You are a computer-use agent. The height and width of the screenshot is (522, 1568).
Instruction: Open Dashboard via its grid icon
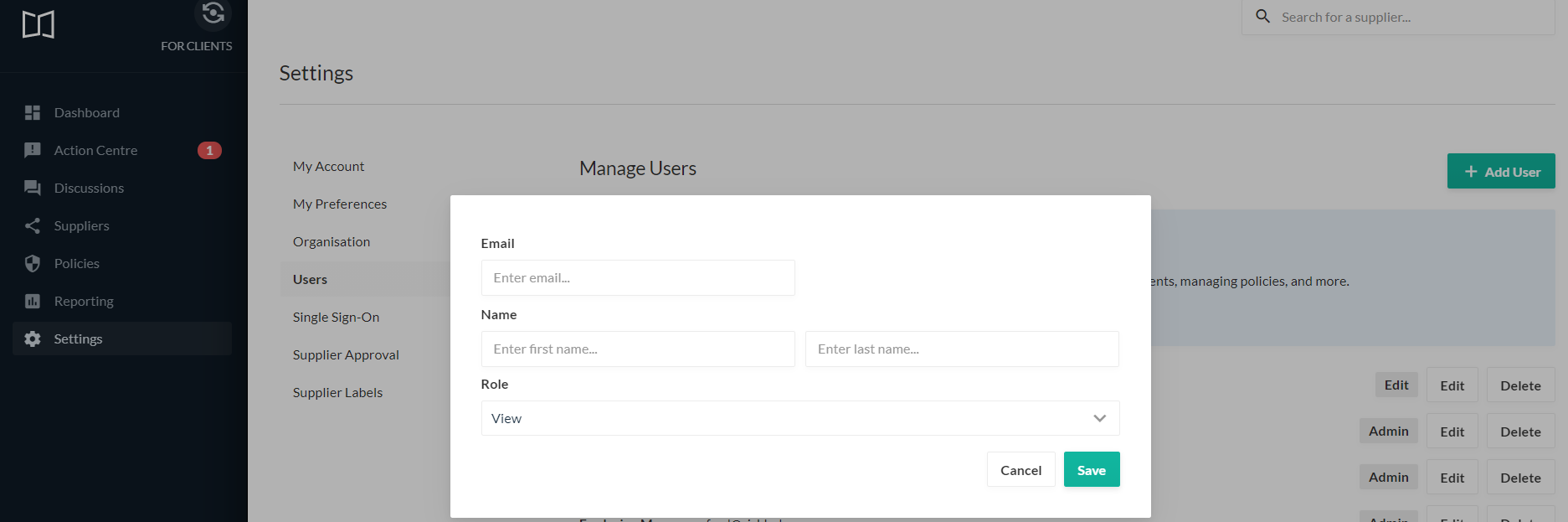click(33, 112)
